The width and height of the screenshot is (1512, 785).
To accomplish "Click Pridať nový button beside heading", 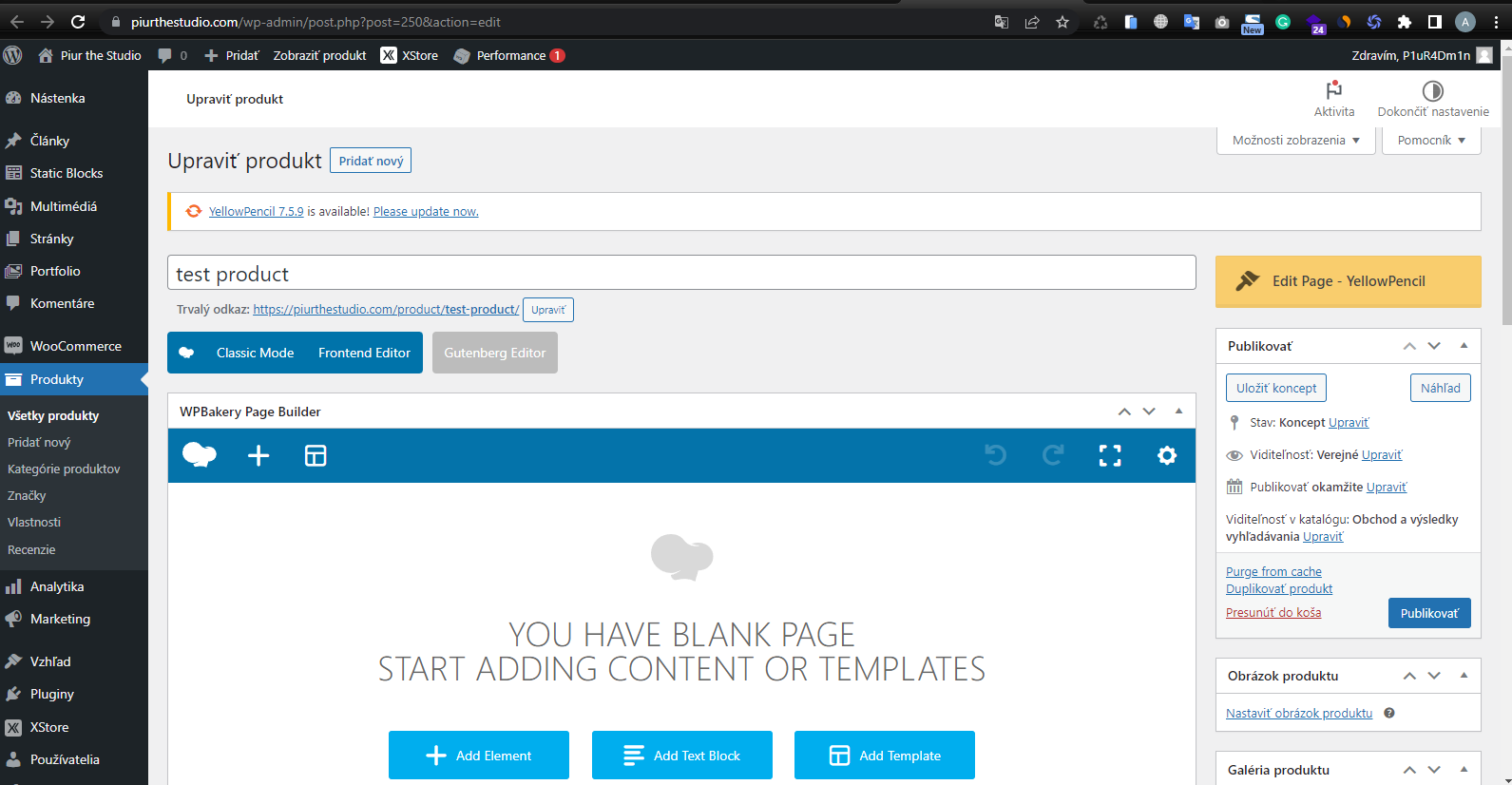I will click(x=371, y=161).
